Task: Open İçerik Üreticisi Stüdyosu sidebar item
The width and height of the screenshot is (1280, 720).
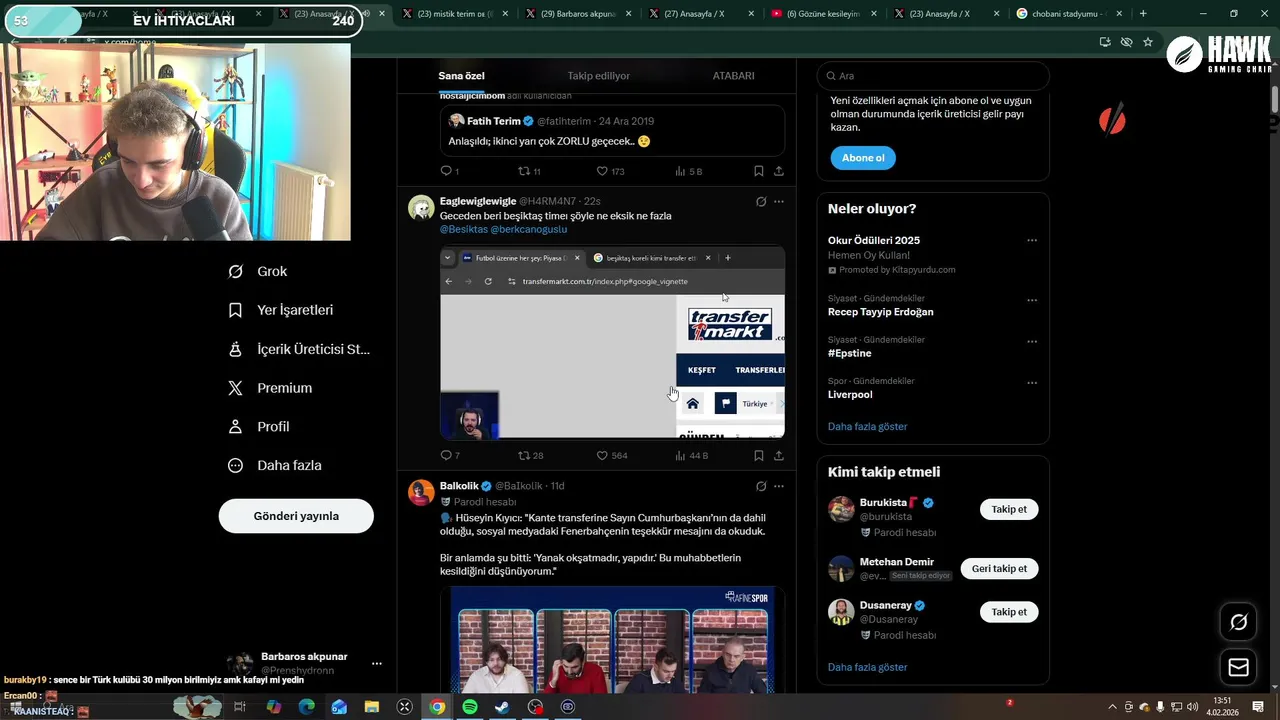Action: click(299, 349)
